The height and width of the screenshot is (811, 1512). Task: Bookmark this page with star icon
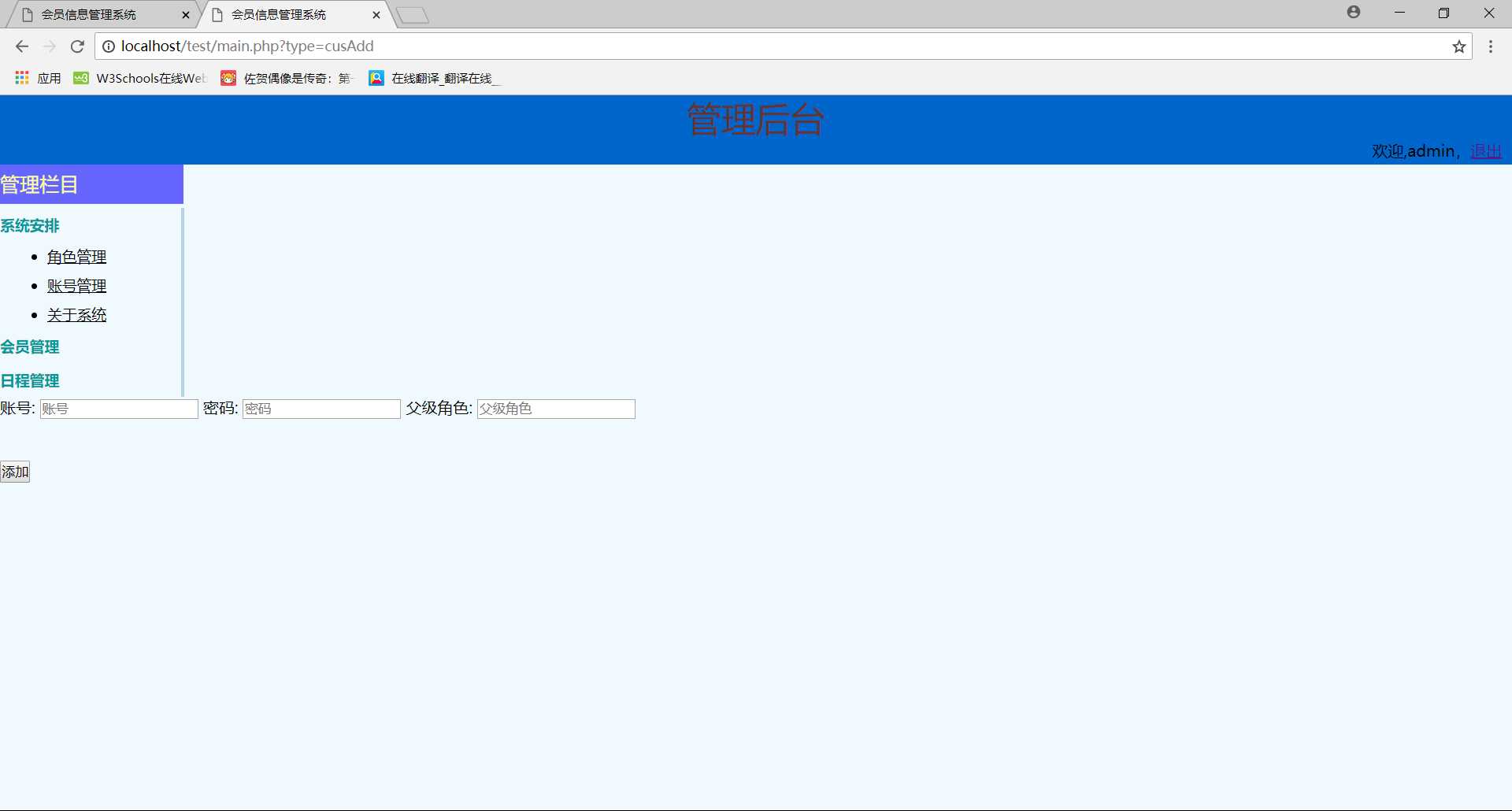[1459, 46]
